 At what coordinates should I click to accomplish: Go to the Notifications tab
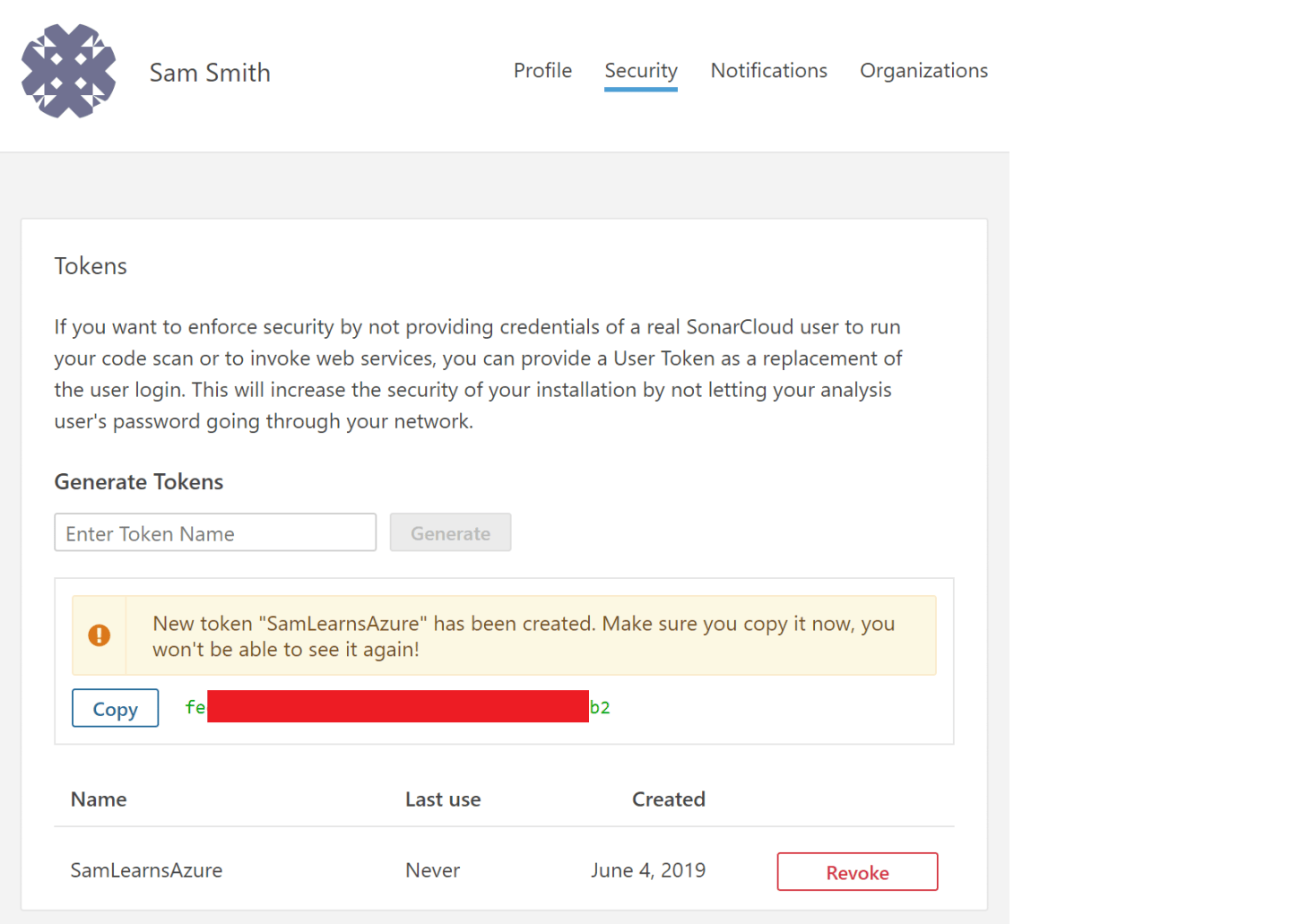pos(769,71)
